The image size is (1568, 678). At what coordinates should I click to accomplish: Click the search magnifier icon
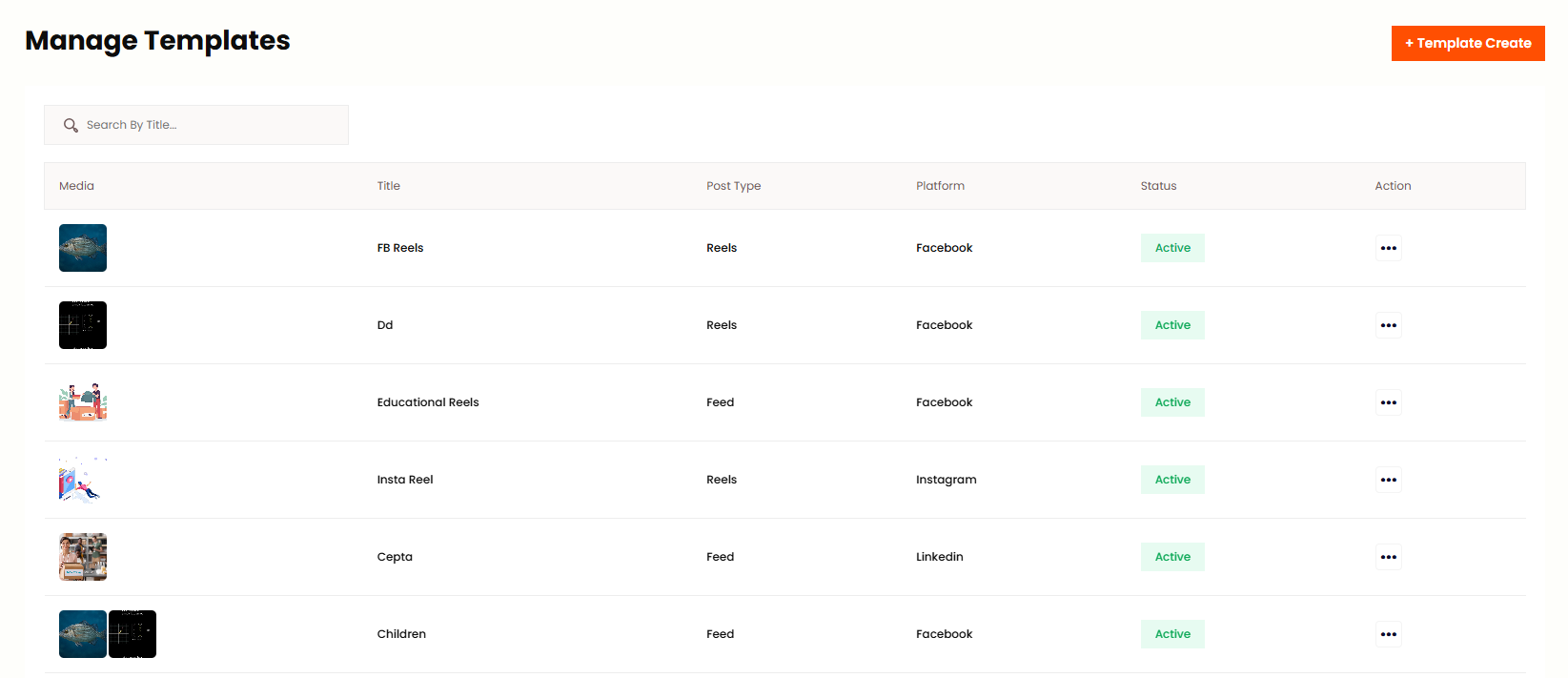71,125
